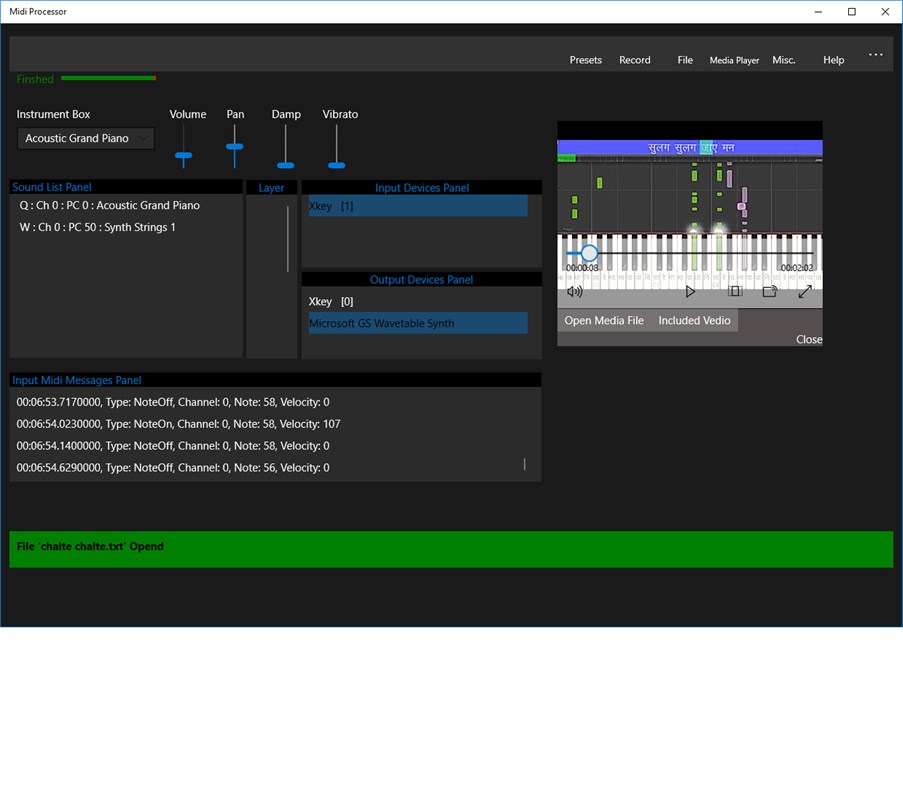Open the Instrument Box dropdown
The image size is (903, 787).
[x=85, y=137]
